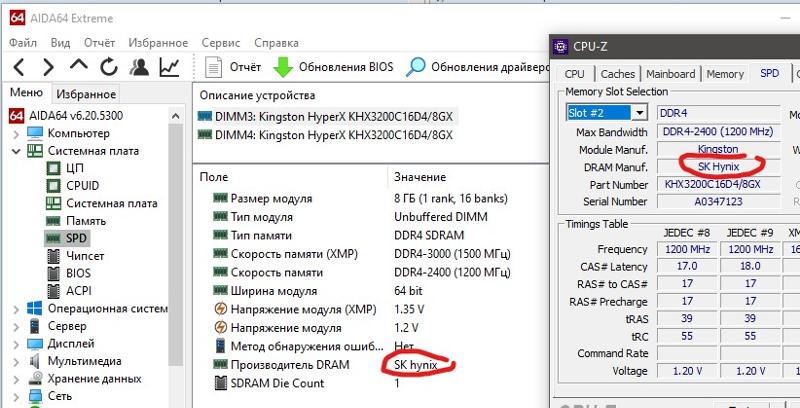Open the Mainboard tab in CPU-Z
Screen dimensions: 800x408
tap(670, 74)
